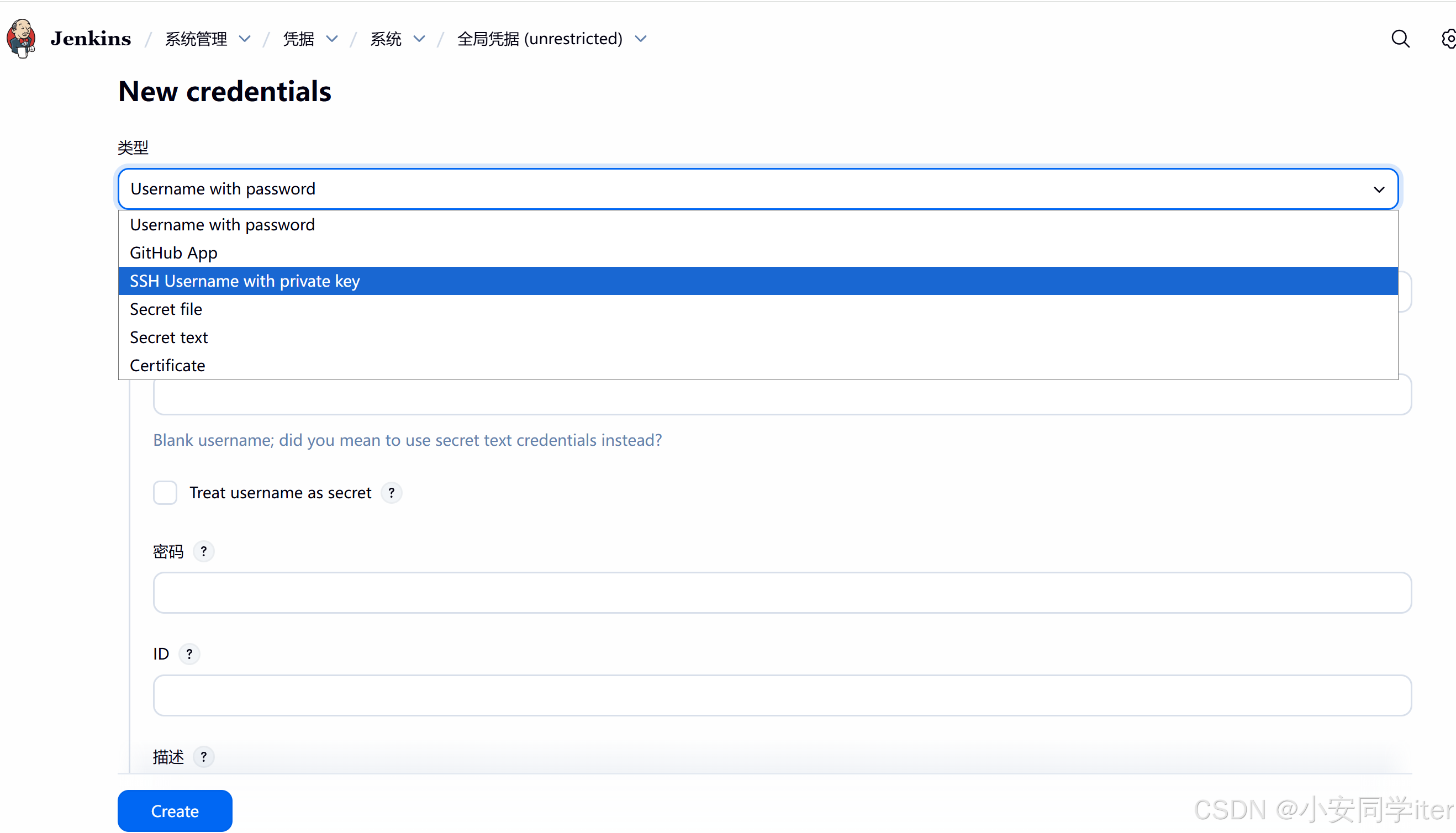This screenshot has width=1456, height=833.
Task: Open help icon beside 描述
Action: (x=203, y=757)
